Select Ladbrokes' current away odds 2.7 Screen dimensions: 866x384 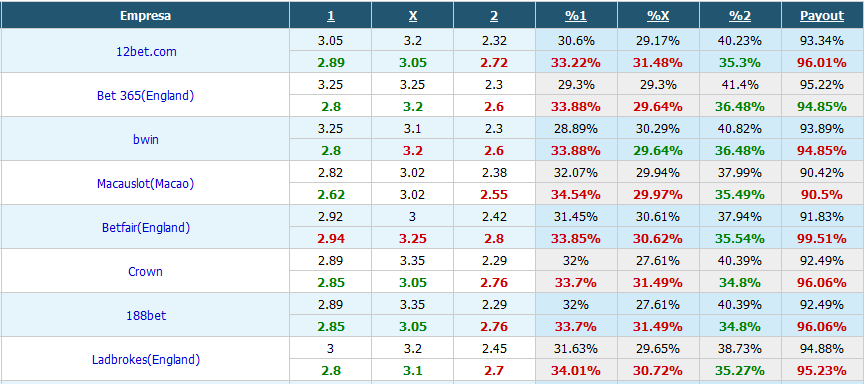[x=494, y=371]
